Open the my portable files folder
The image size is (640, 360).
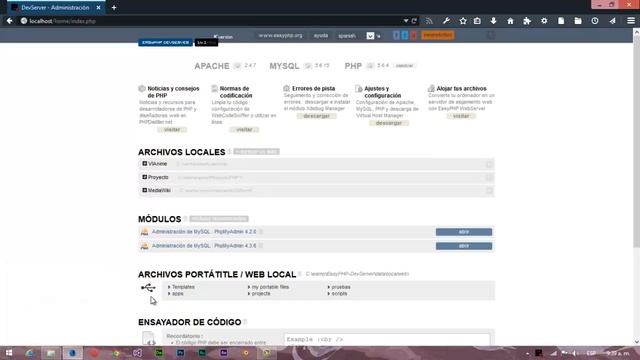click(x=270, y=287)
